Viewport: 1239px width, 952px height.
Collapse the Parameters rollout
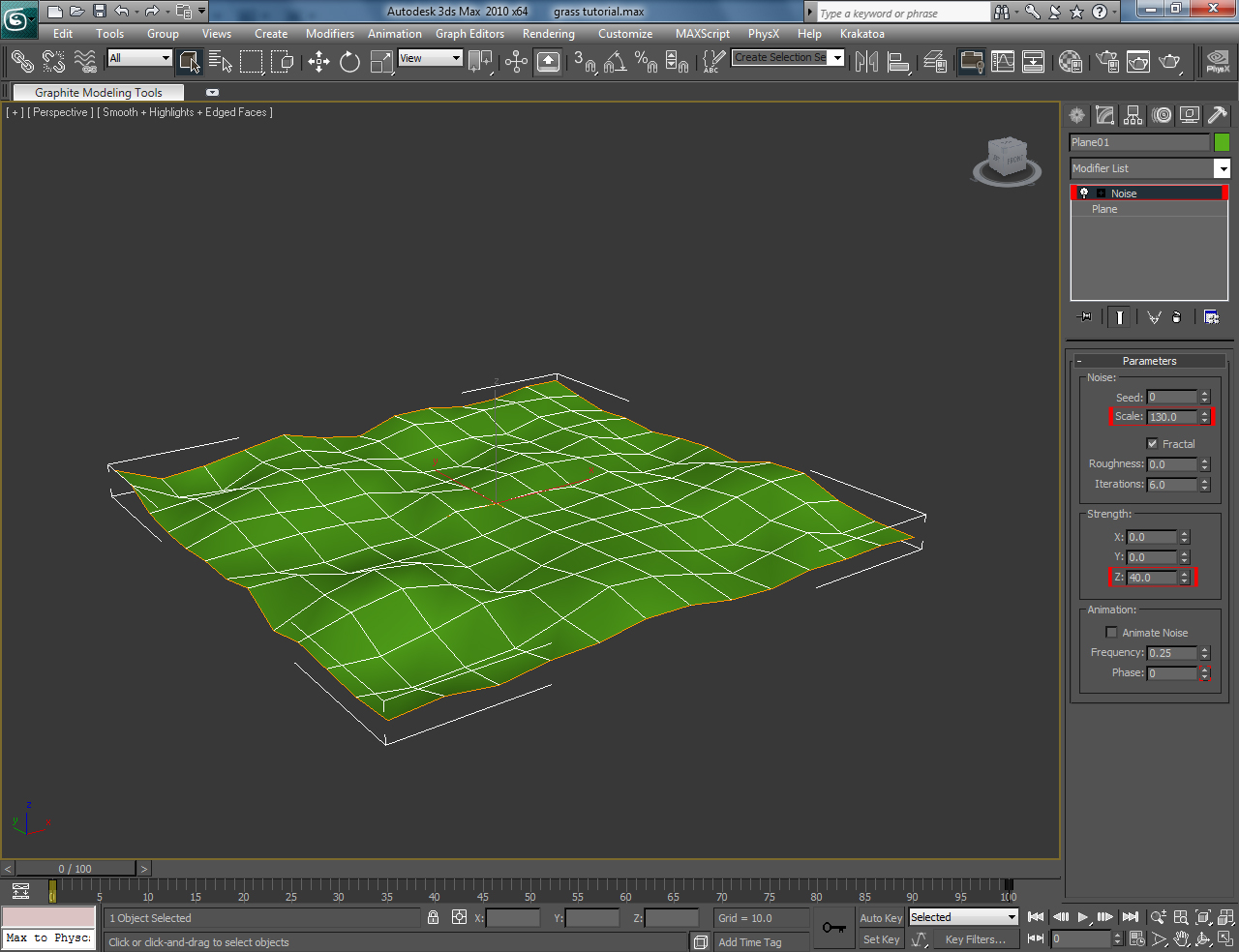[1149, 361]
